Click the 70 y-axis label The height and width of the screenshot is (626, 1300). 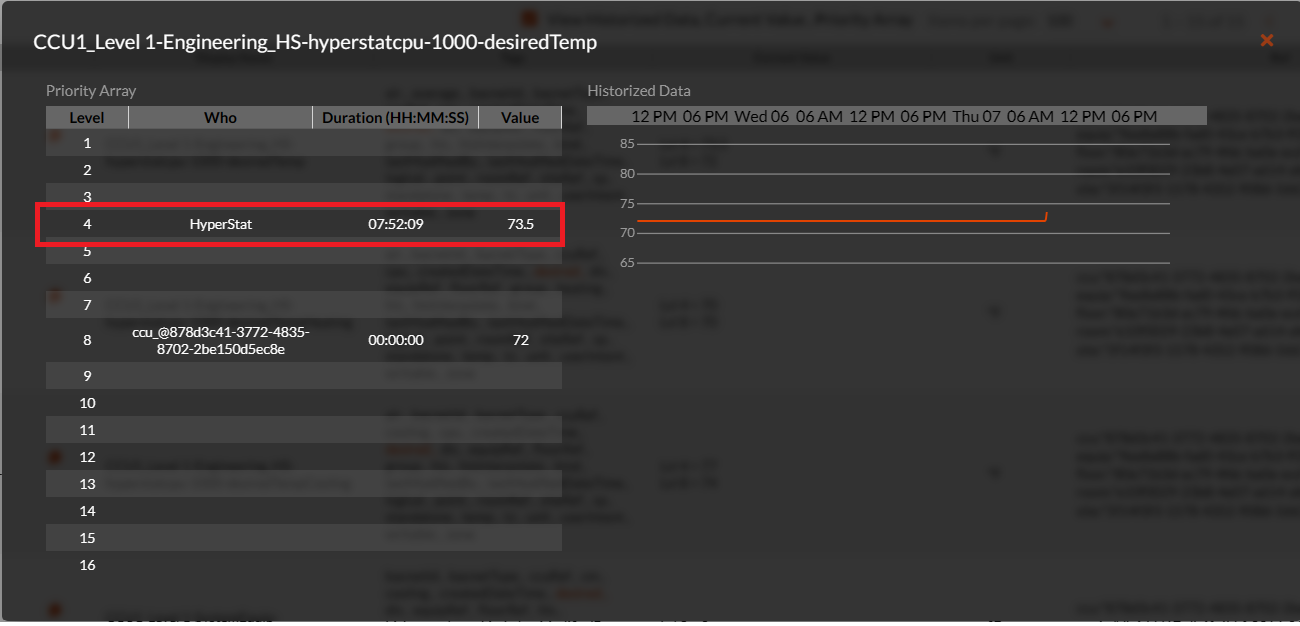(627, 233)
